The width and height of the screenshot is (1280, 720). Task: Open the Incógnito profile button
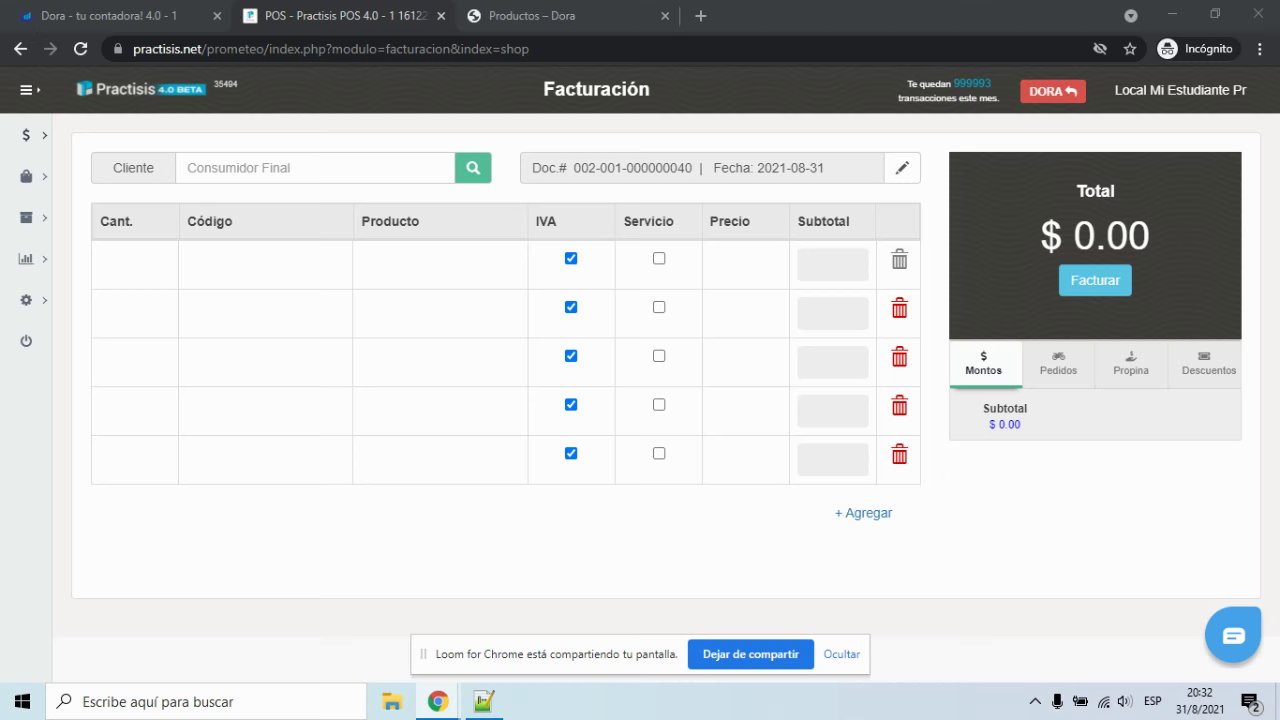tap(1196, 48)
